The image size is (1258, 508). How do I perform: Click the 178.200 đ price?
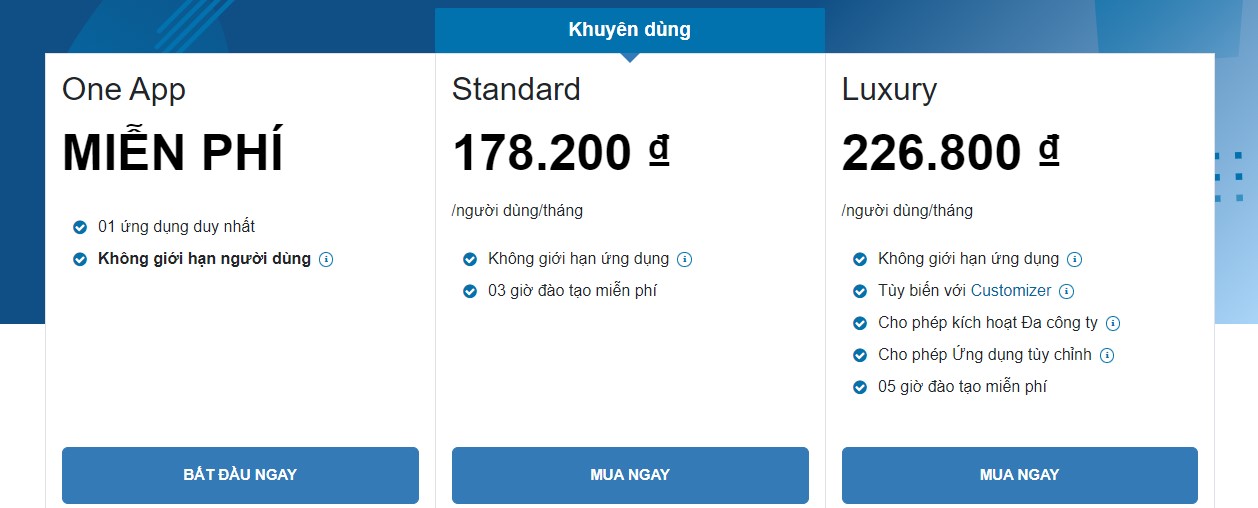(x=560, y=153)
